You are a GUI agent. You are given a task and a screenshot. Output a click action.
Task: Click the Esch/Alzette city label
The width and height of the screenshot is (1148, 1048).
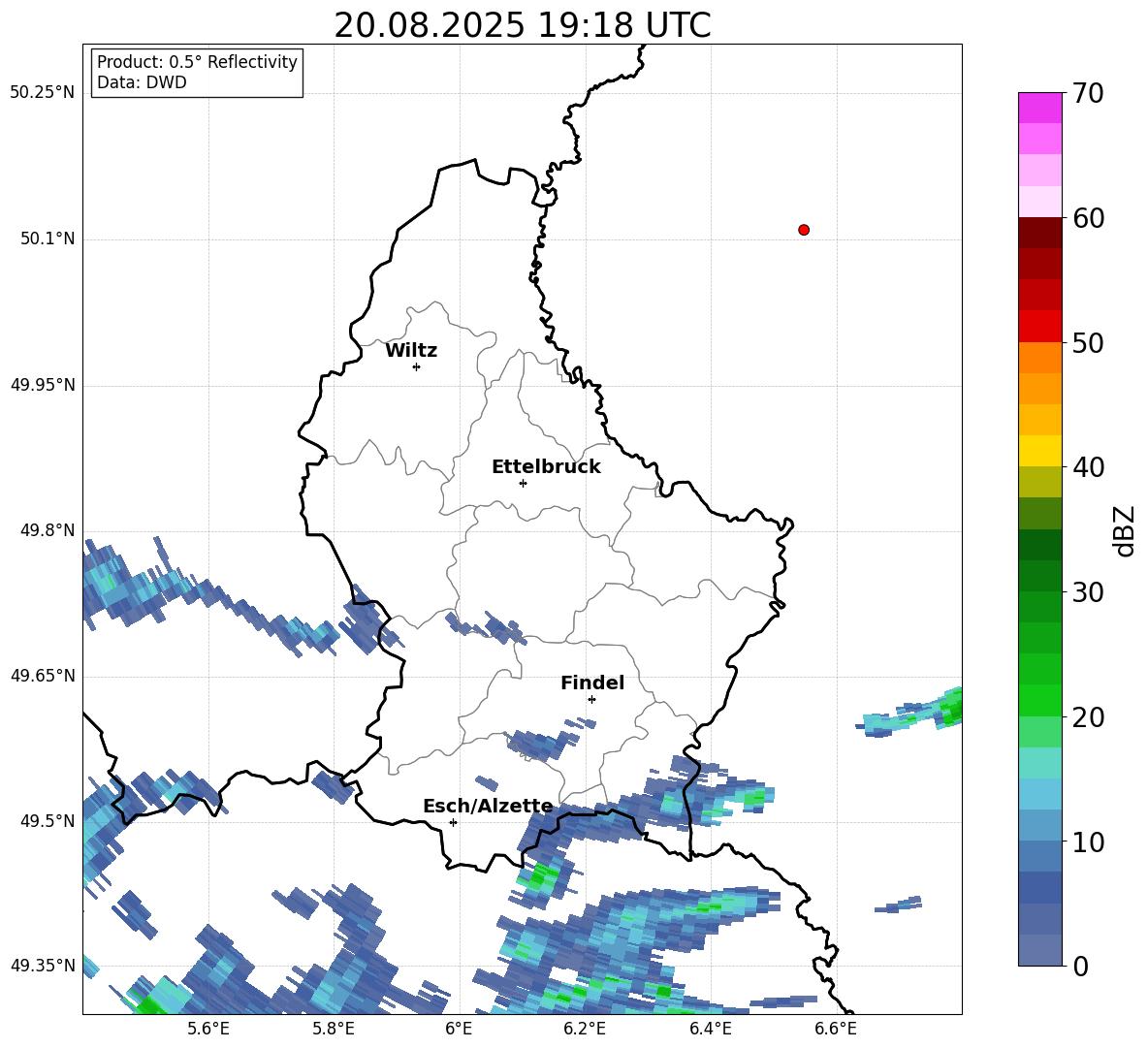pyautogui.click(x=489, y=807)
